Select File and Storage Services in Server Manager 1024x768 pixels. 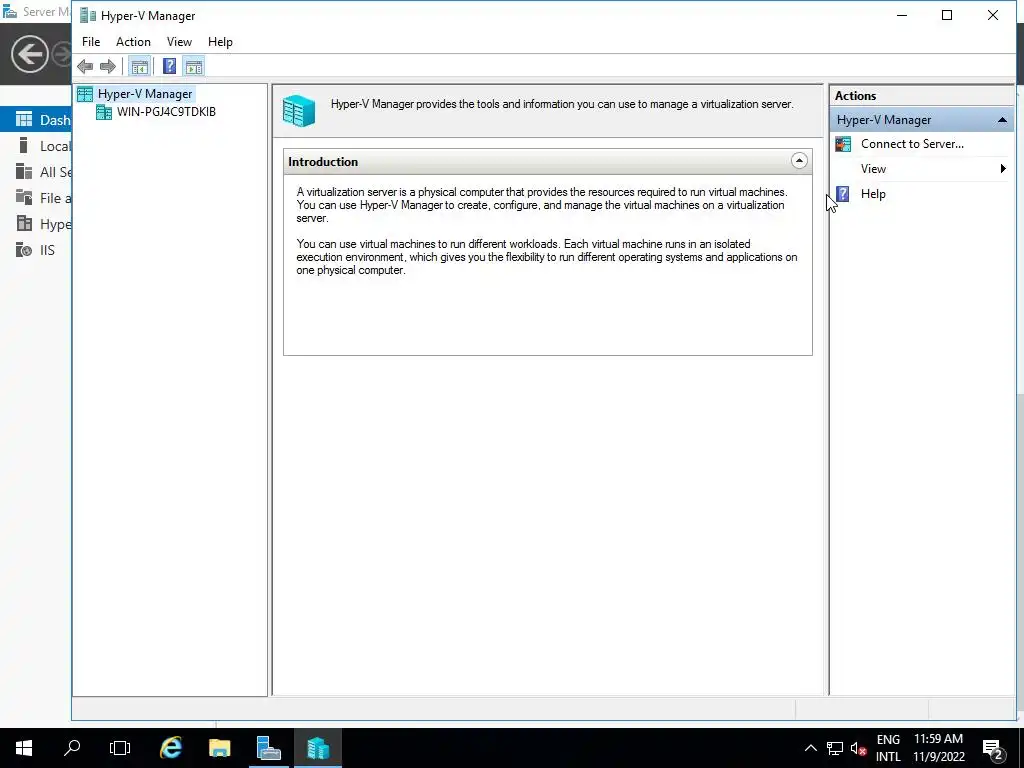(x=36, y=198)
